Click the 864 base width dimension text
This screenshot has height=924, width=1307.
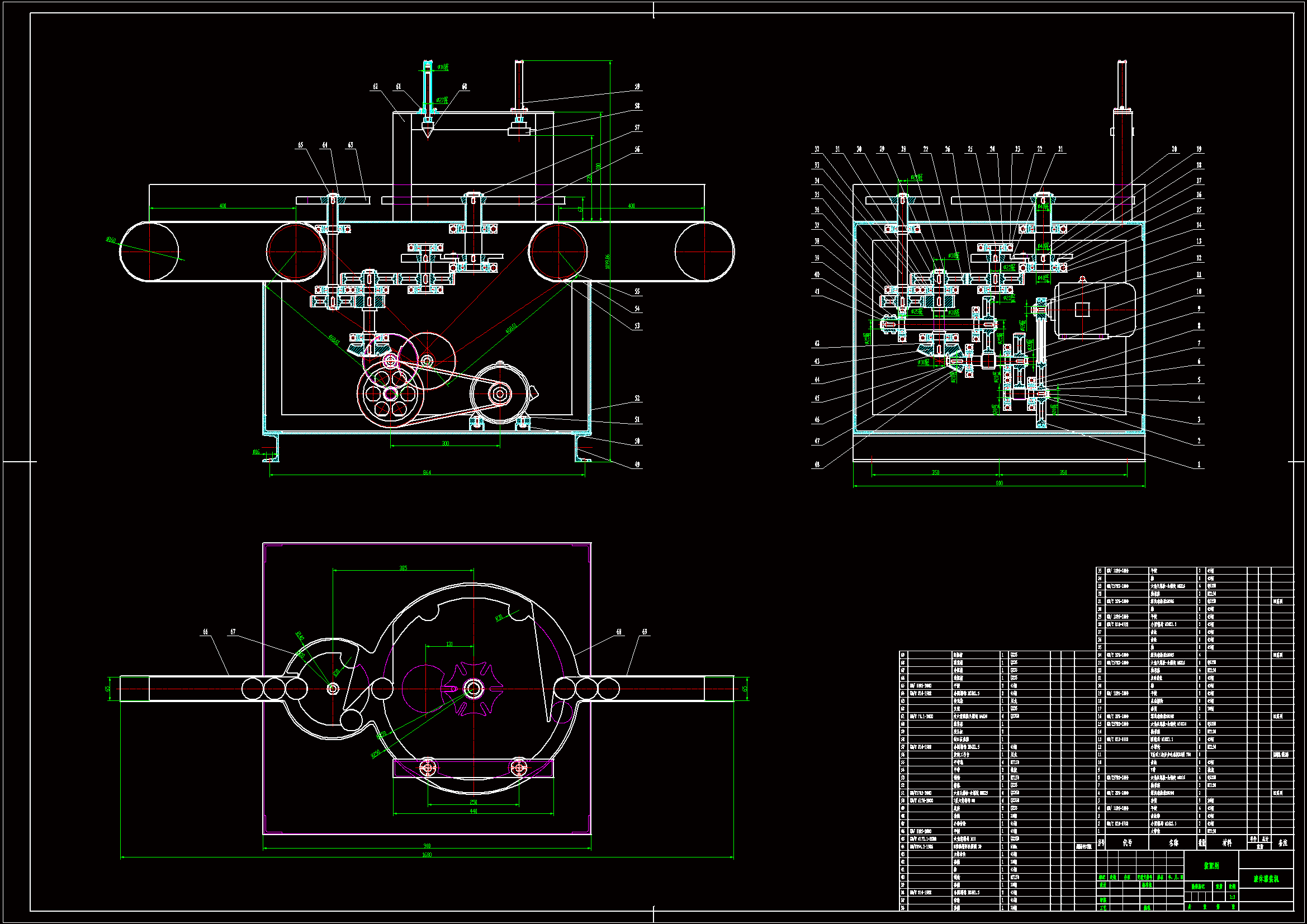(x=427, y=472)
